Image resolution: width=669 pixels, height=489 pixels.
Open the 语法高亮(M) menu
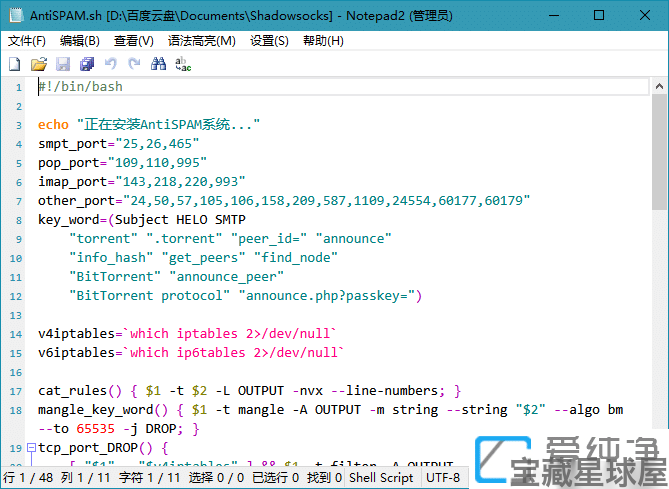click(201, 41)
